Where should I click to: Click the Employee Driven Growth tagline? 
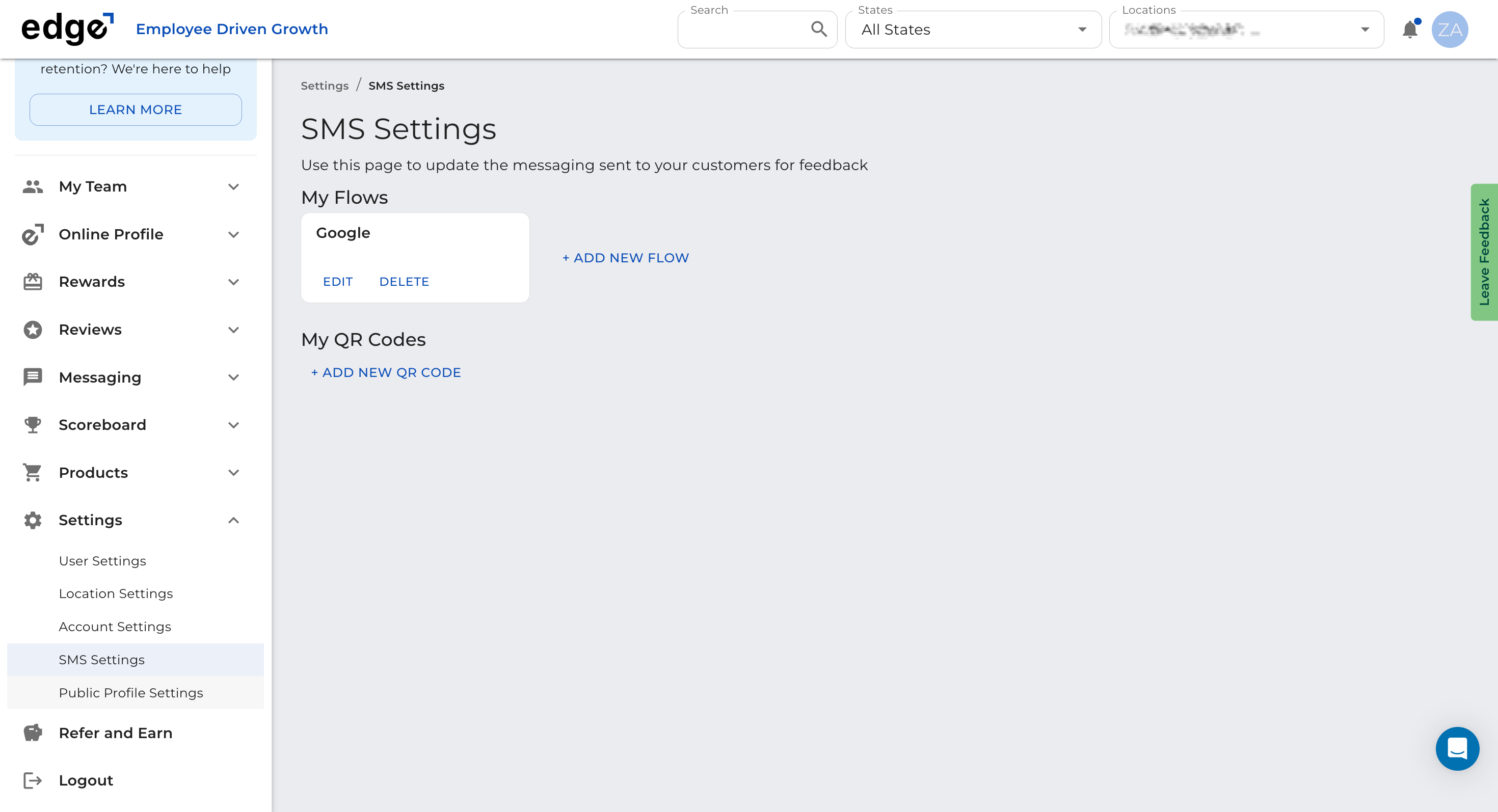tap(232, 29)
